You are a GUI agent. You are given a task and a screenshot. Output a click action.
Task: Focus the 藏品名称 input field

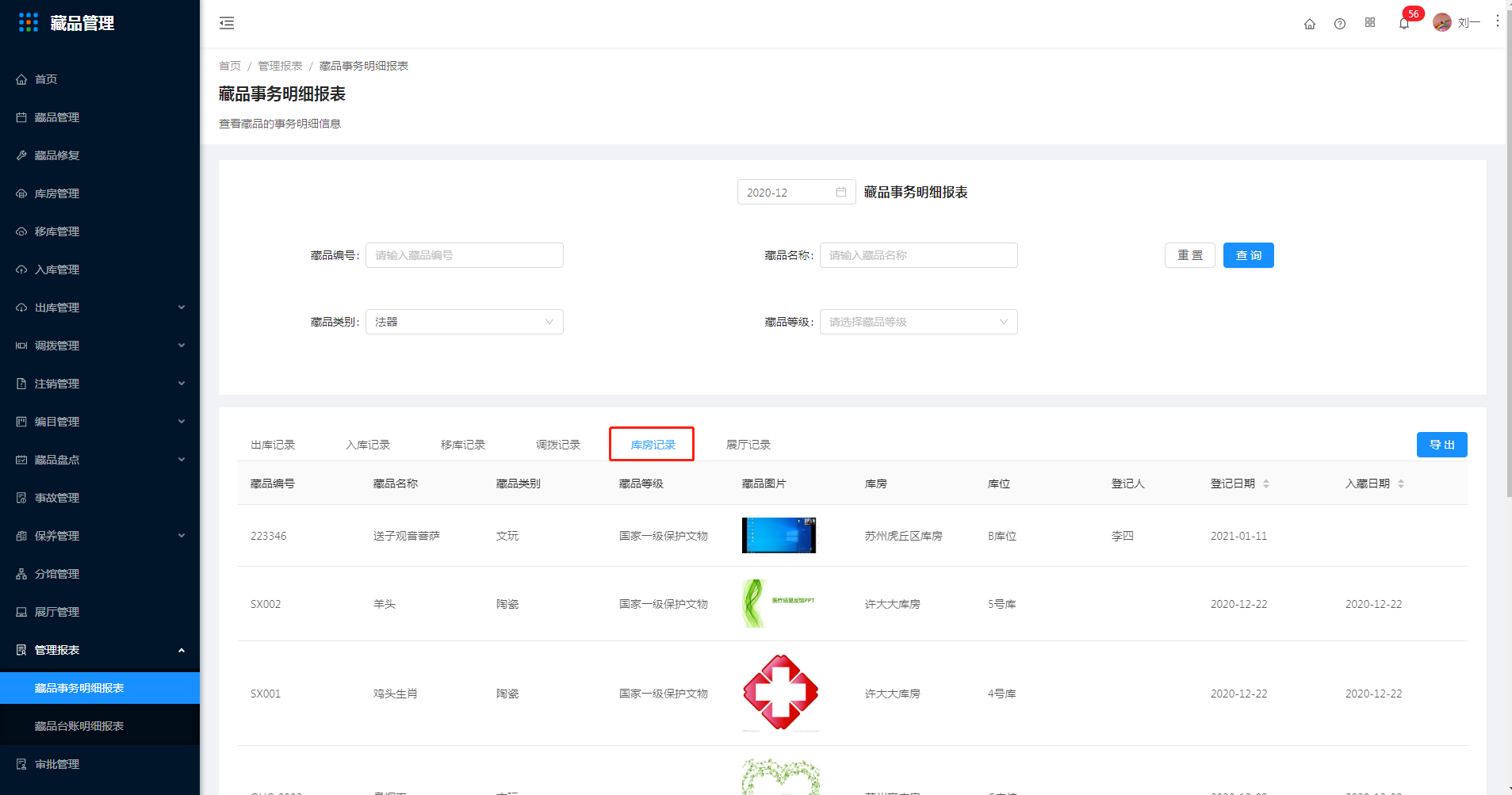tap(919, 255)
